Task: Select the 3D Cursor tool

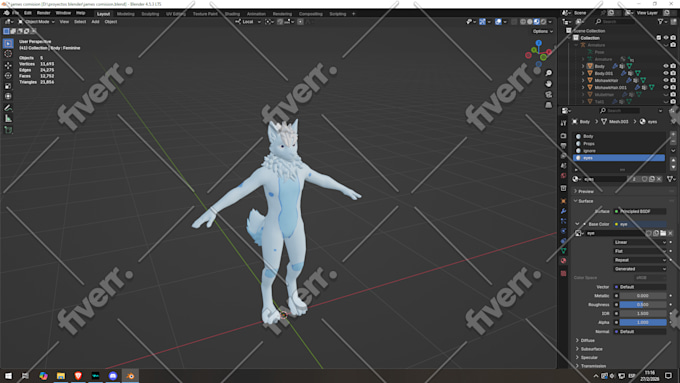Action: 8,54
